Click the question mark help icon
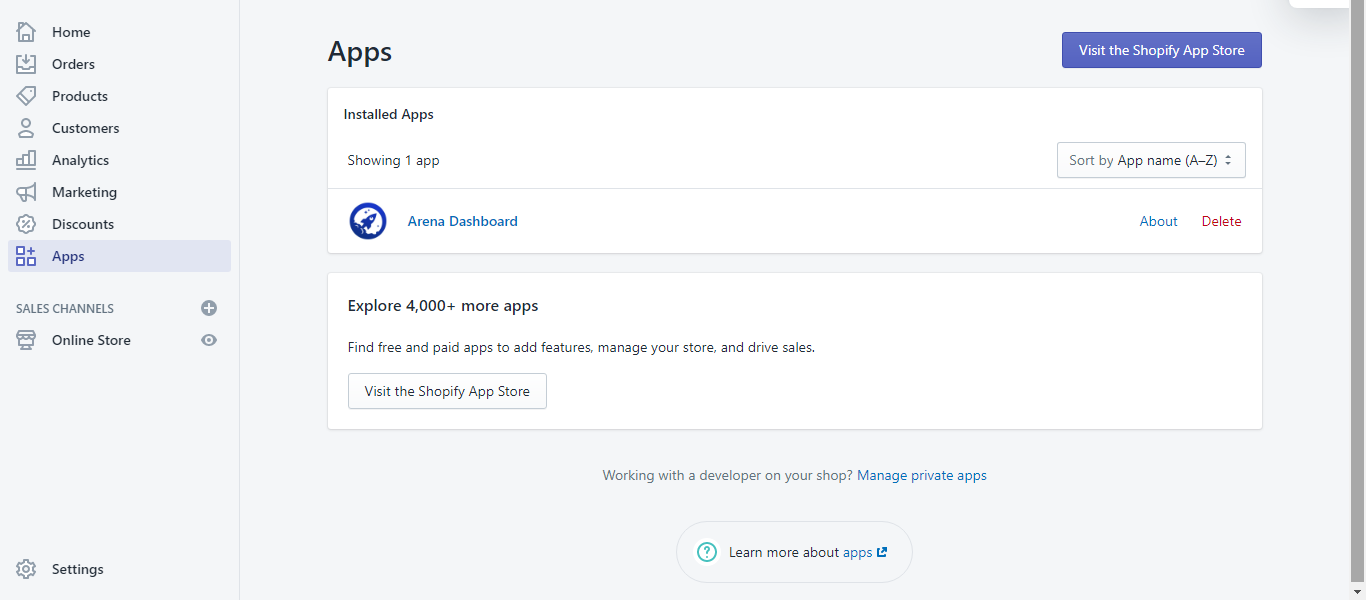The image size is (1366, 600). pos(707,552)
